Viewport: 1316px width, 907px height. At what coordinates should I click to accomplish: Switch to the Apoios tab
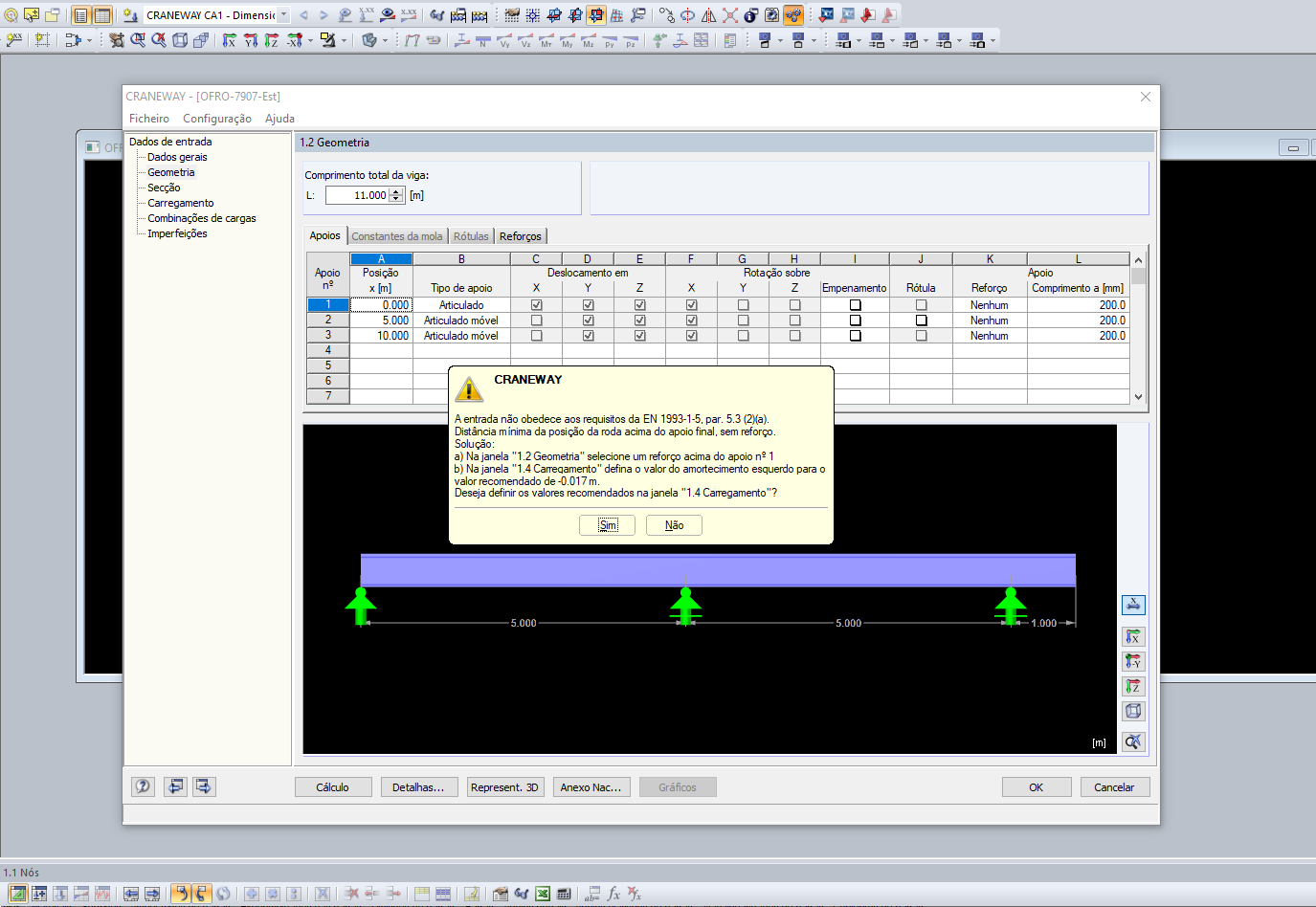(324, 235)
